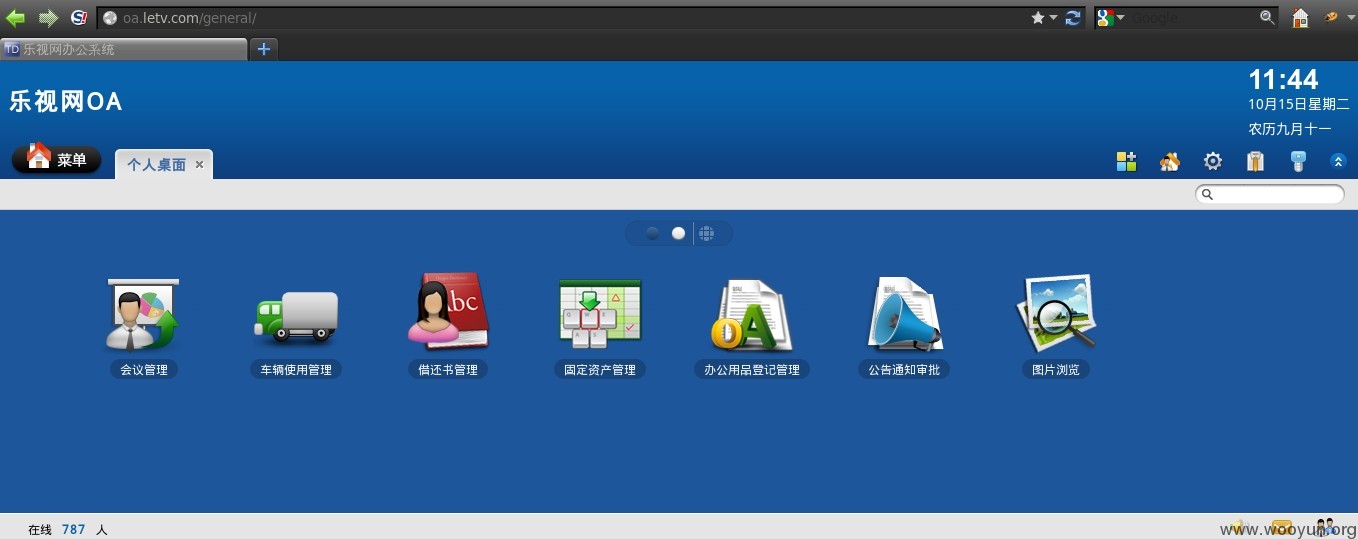Viewport: 1358px width, 539px height.
Task: Click the 农历九月十一 lunar date text
Action: point(1289,129)
